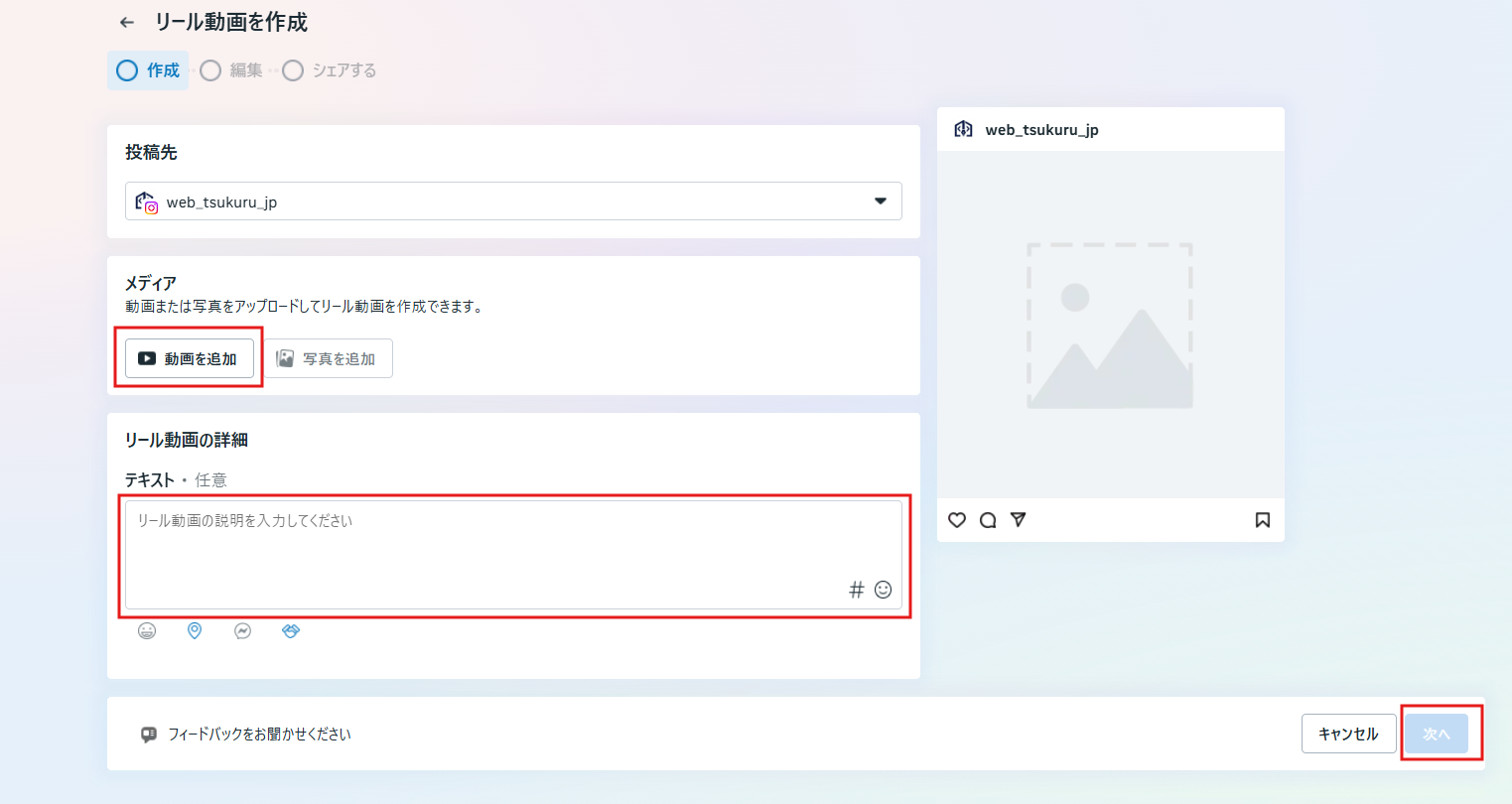This screenshot has height=804, width=1512.
Task: Click the feedback speech bubble icon
Action: [x=149, y=734]
